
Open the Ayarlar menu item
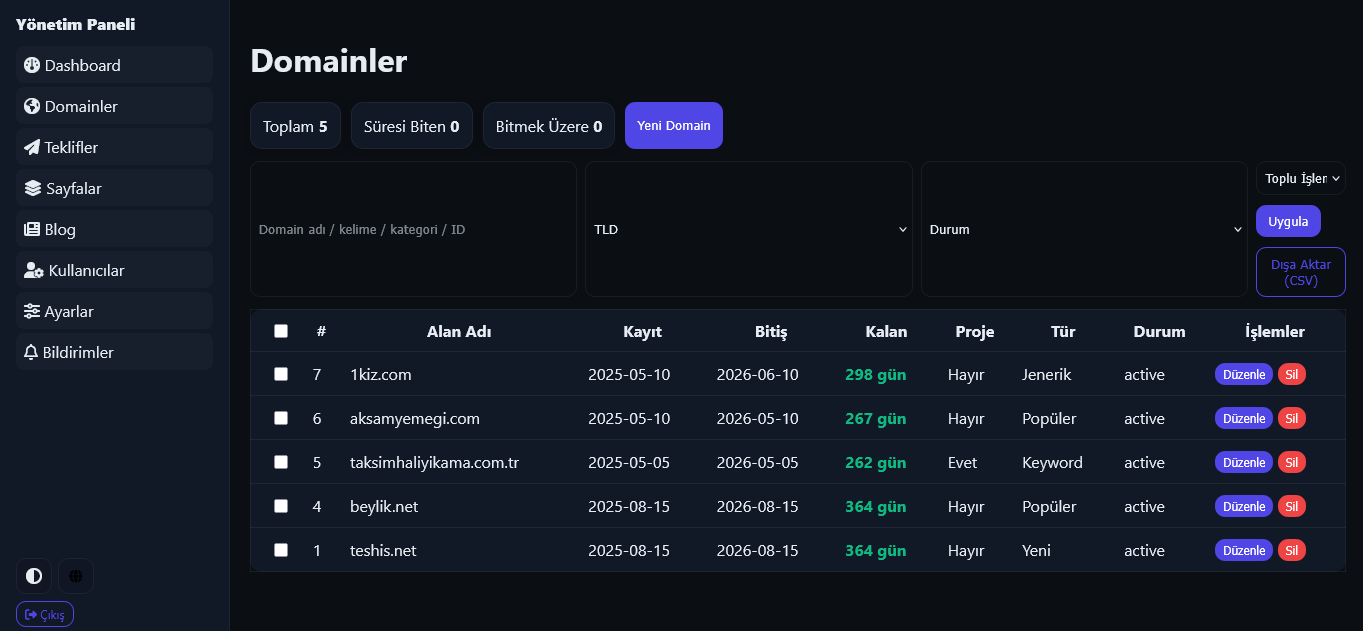pos(114,311)
